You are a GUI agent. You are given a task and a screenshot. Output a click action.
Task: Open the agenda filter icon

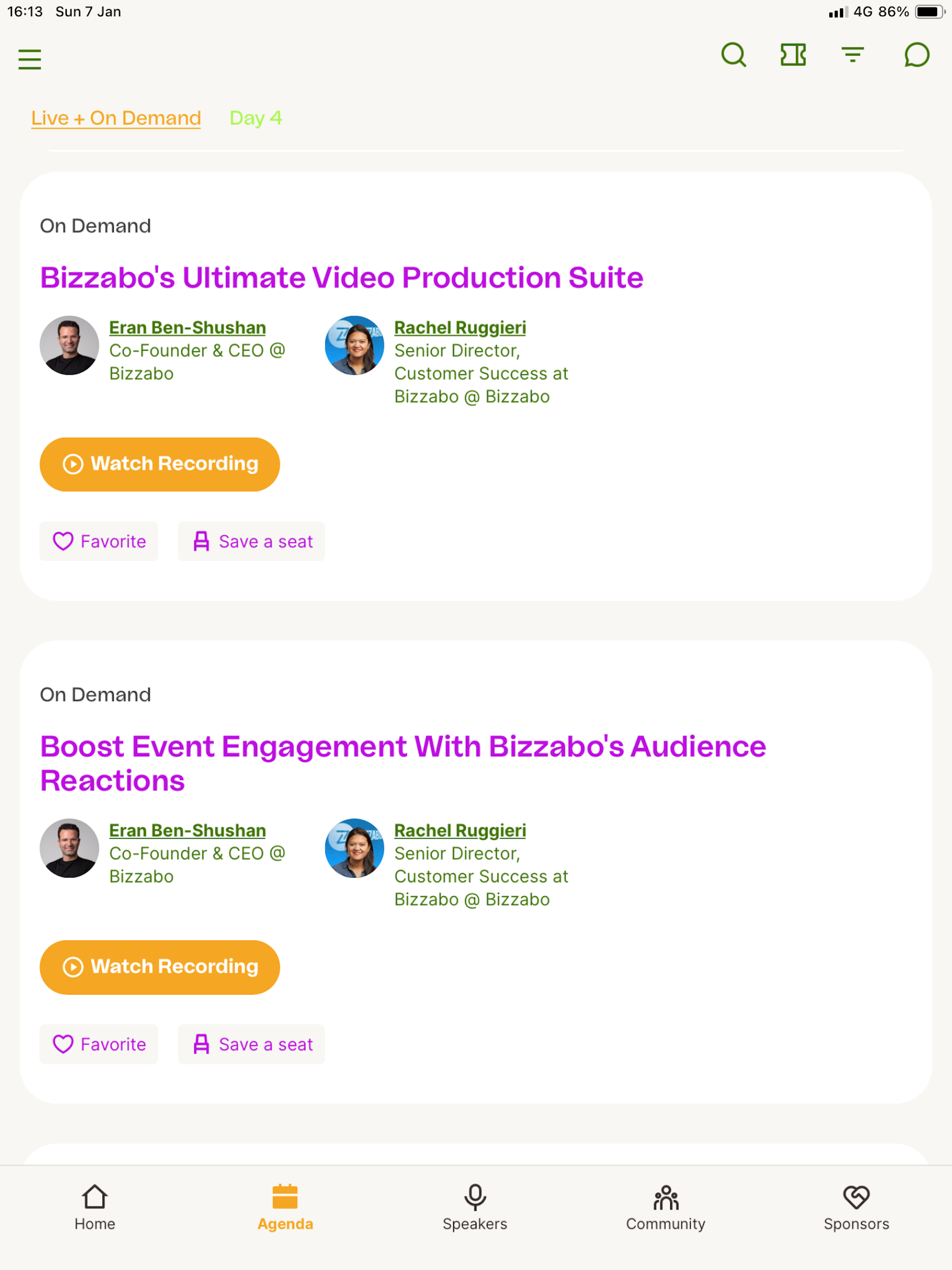[x=853, y=55]
